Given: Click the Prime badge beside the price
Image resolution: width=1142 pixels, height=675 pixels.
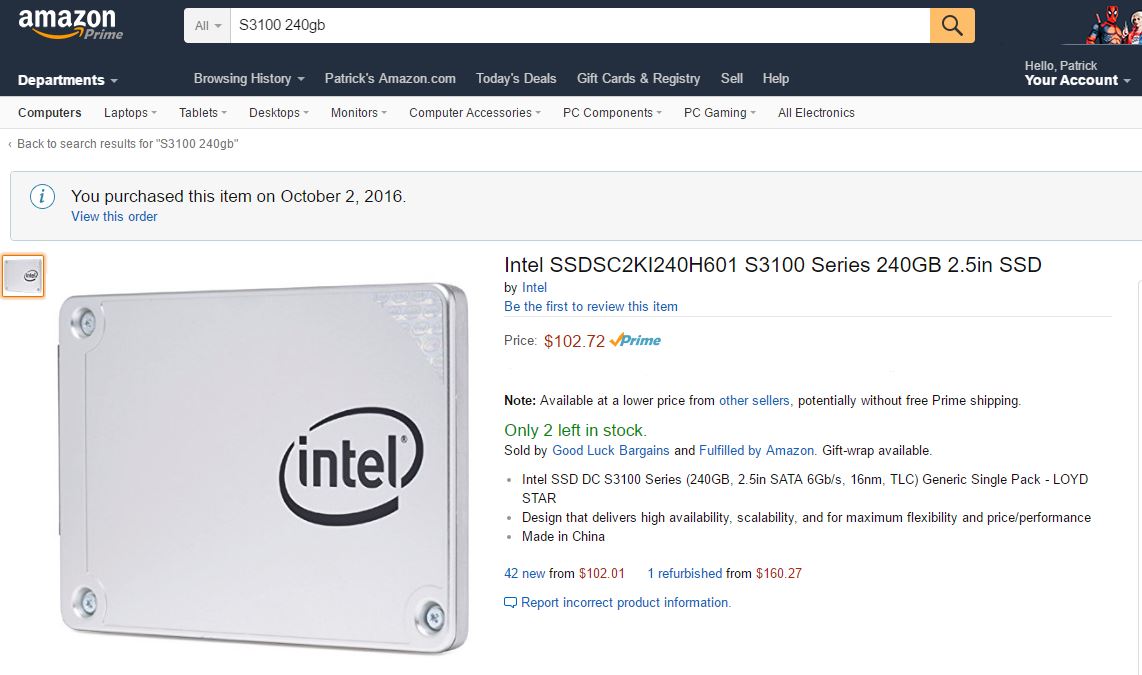Looking at the screenshot, I should pos(636,340).
